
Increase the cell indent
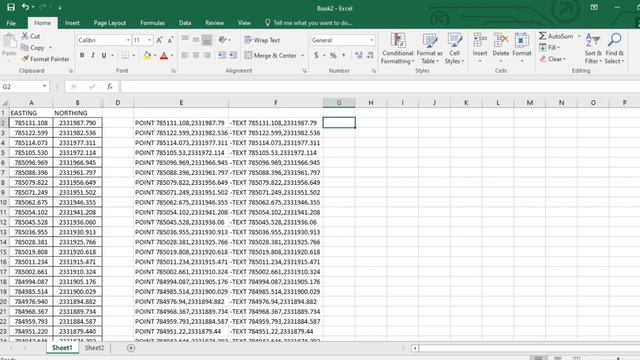tap(233, 55)
